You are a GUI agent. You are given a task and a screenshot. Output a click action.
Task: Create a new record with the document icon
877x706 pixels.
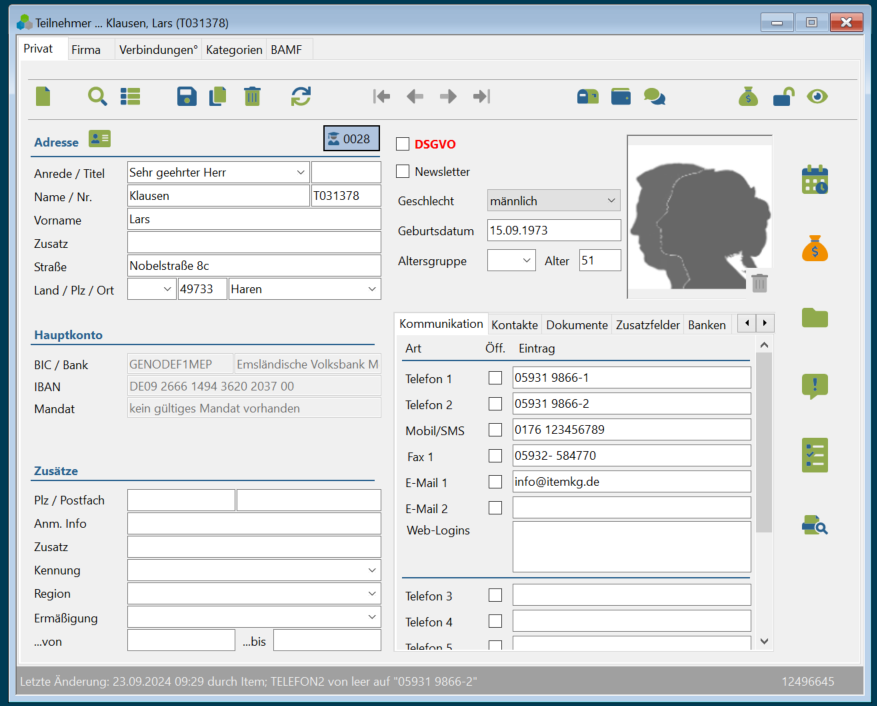[x=43, y=97]
